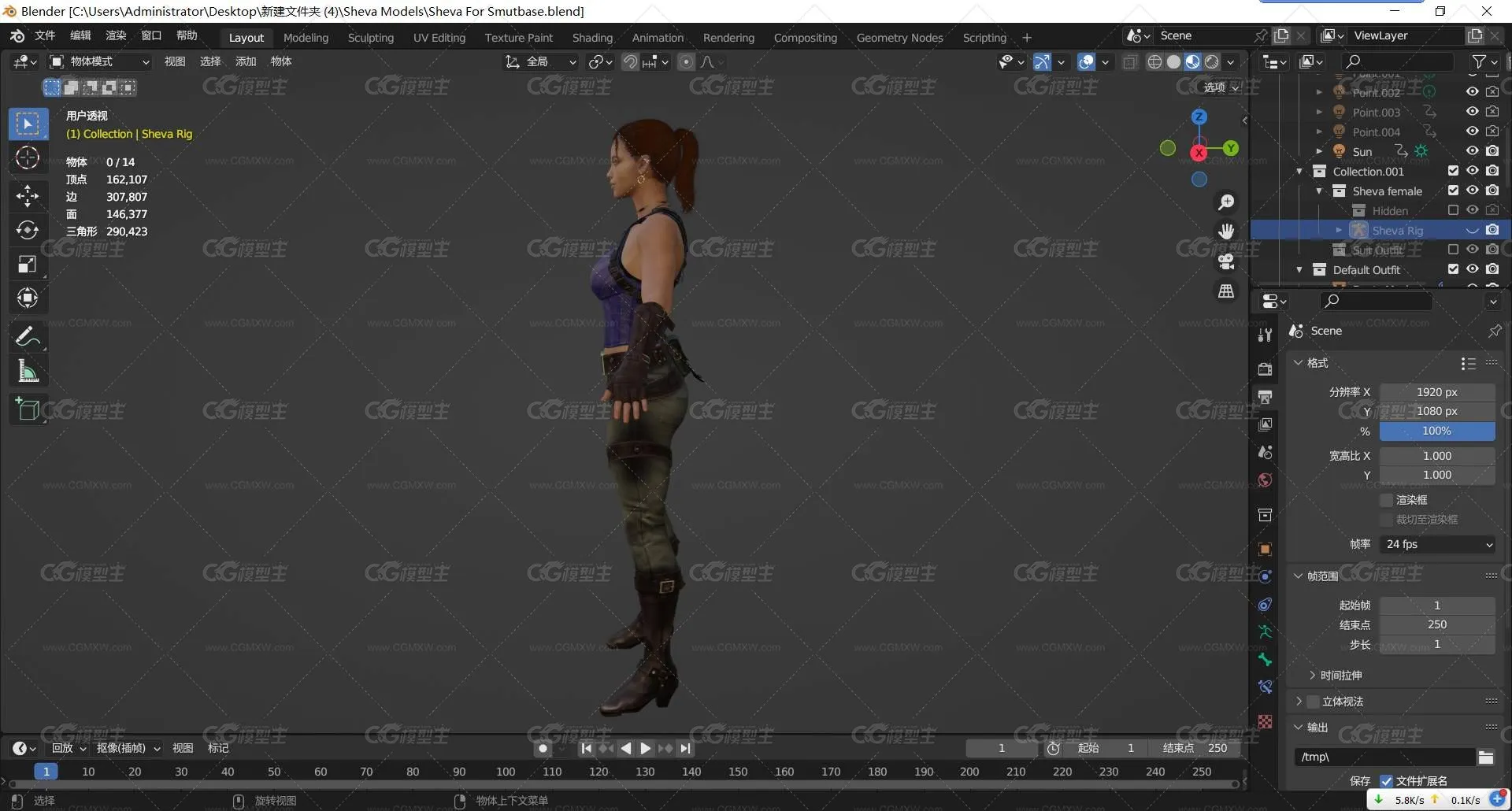Expand the 时间拉伸 subpanel

point(1312,676)
